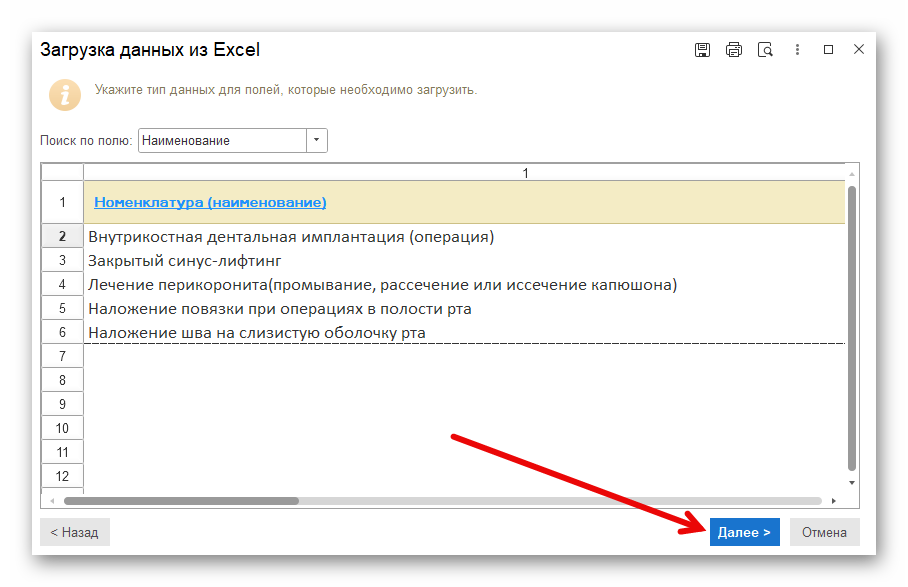The image size is (908, 587).
Task: Go back with < Назад button
Action: click(x=74, y=532)
